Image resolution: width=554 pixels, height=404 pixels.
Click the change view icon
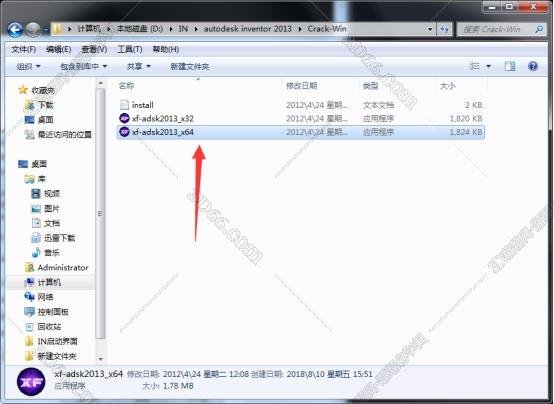[474, 66]
